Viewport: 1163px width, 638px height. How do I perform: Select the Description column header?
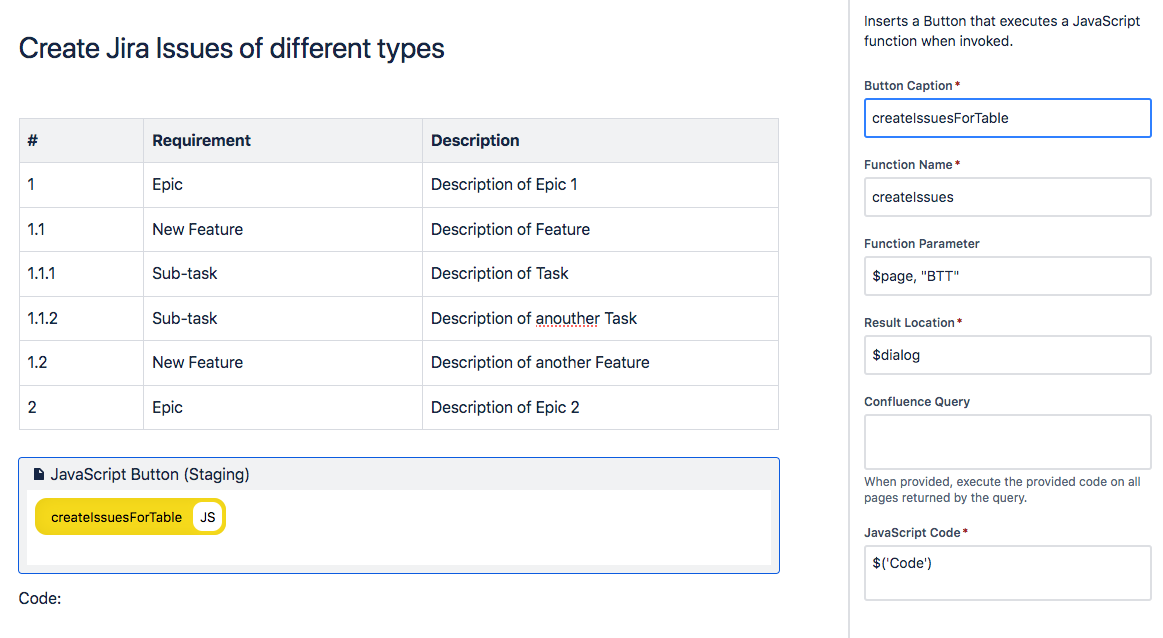tap(475, 140)
